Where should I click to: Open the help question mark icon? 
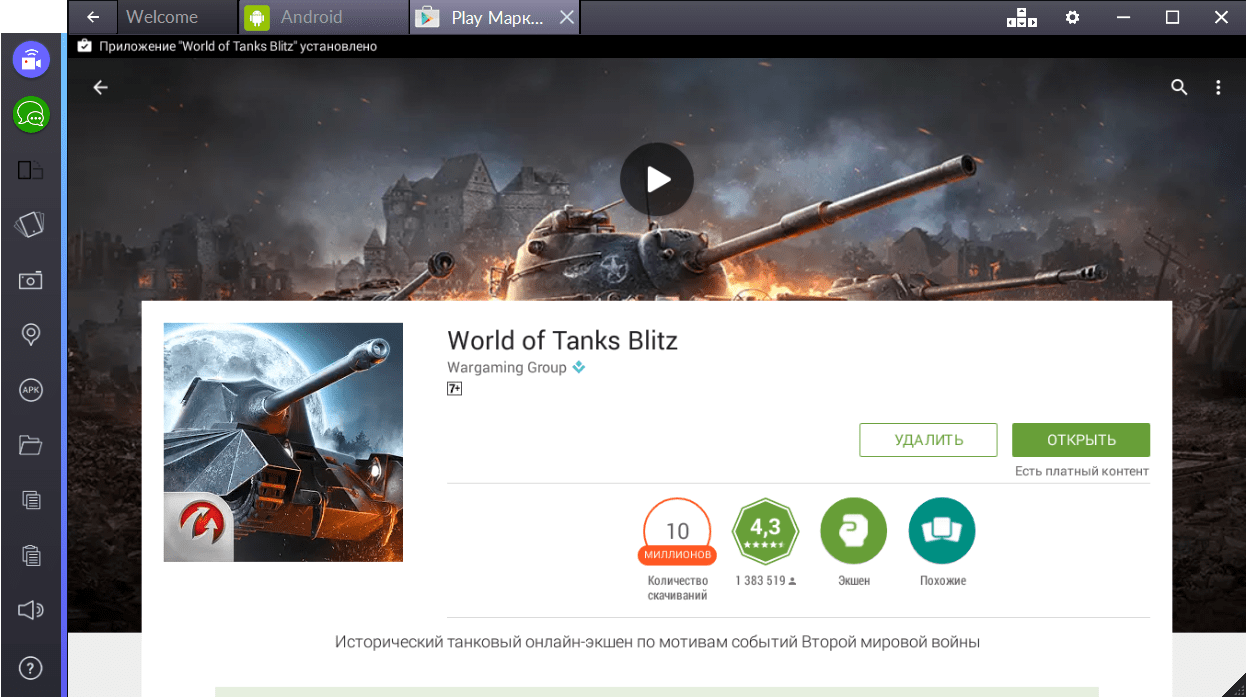click(31, 667)
